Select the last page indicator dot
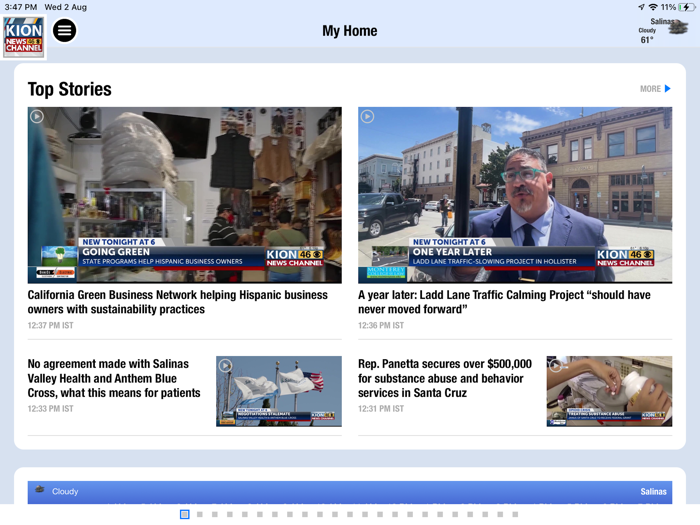 point(515,515)
